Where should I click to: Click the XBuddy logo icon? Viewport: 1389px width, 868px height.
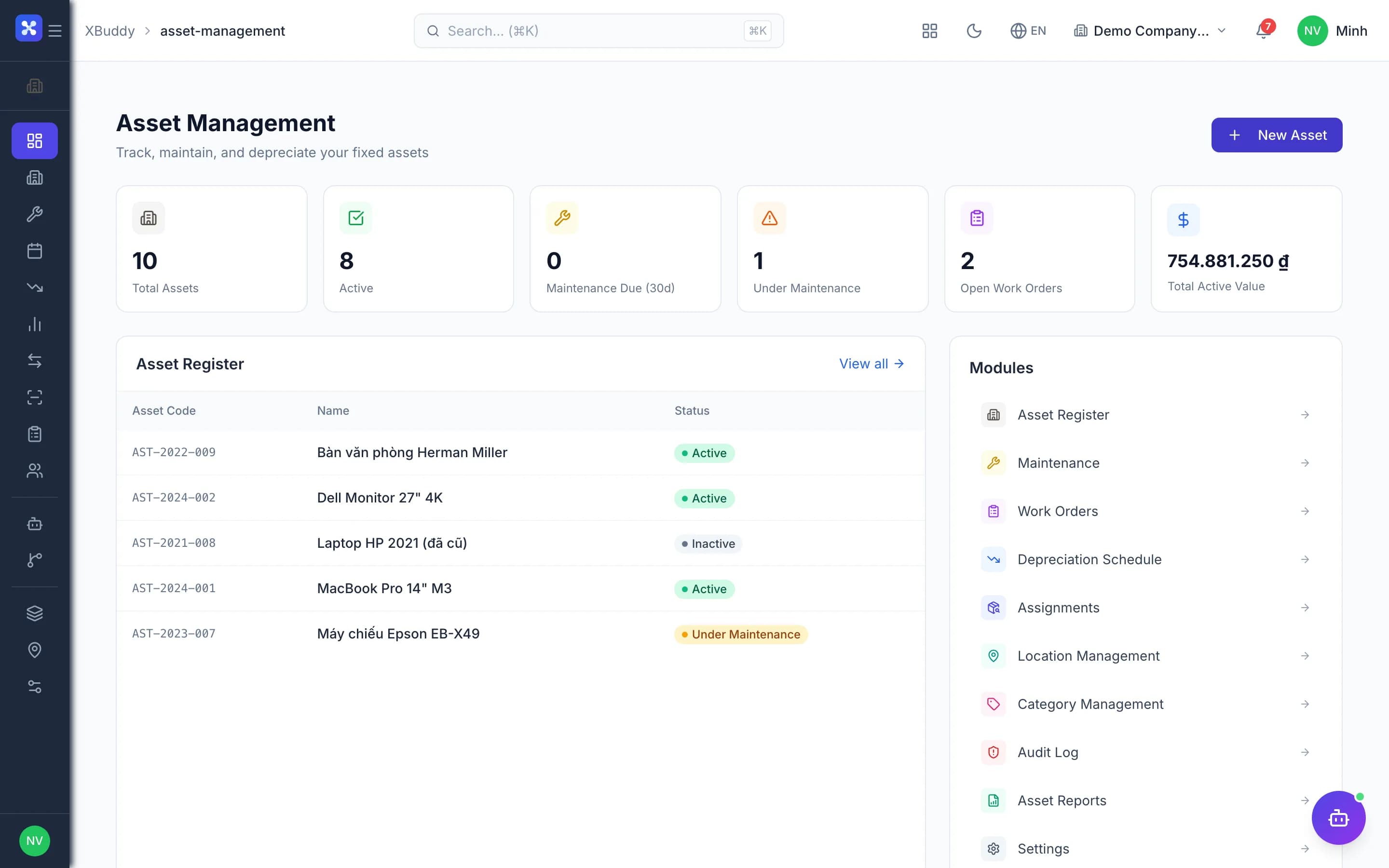coord(29,28)
